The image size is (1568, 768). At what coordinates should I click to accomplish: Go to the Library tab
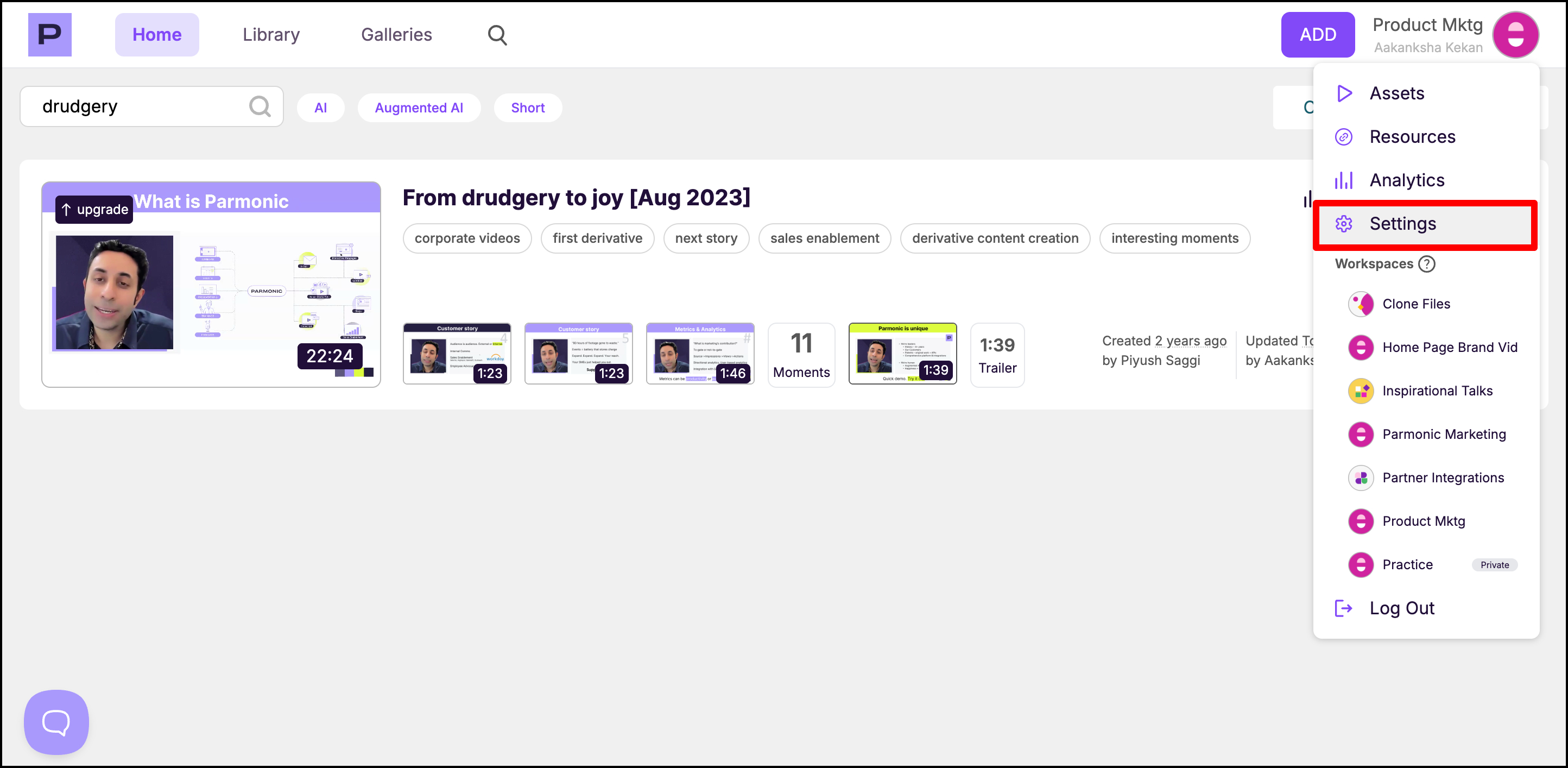click(271, 35)
